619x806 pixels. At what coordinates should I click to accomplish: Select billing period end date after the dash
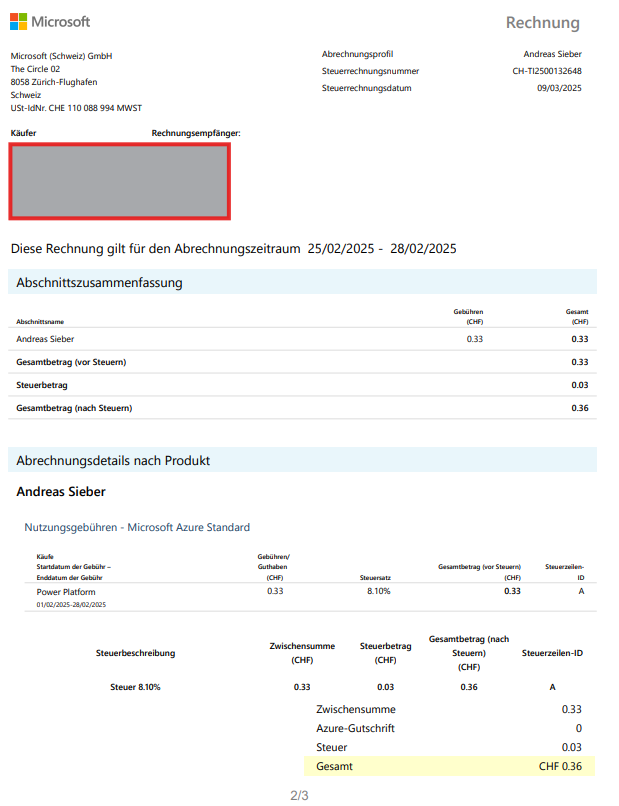423,249
